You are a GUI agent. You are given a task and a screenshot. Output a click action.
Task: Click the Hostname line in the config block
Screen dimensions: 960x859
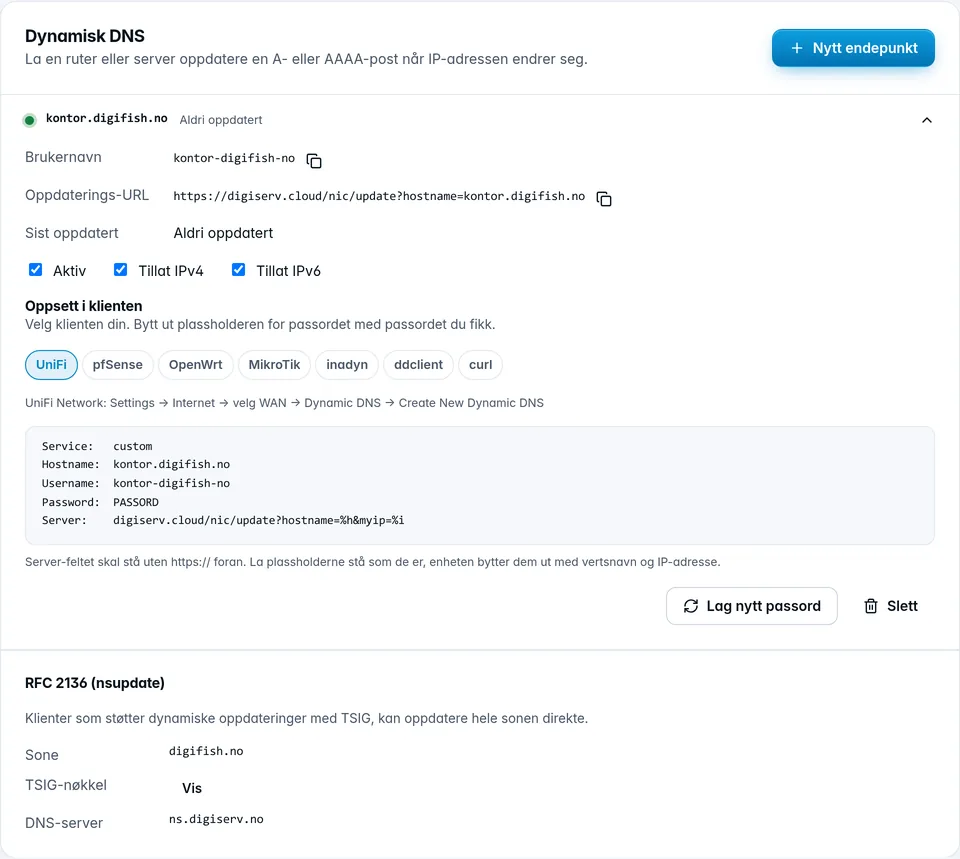click(136, 465)
